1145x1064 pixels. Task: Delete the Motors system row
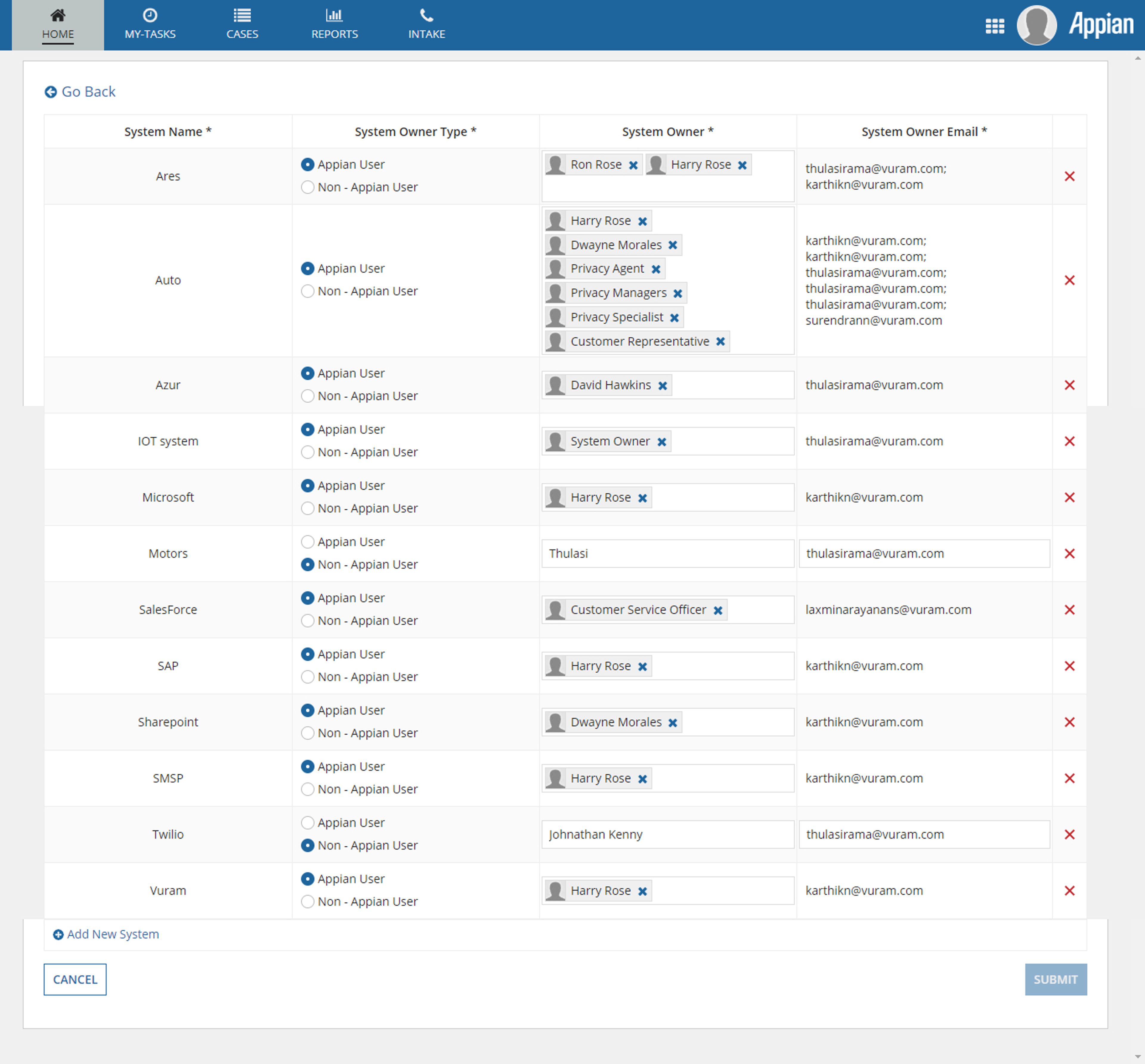(x=1070, y=553)
